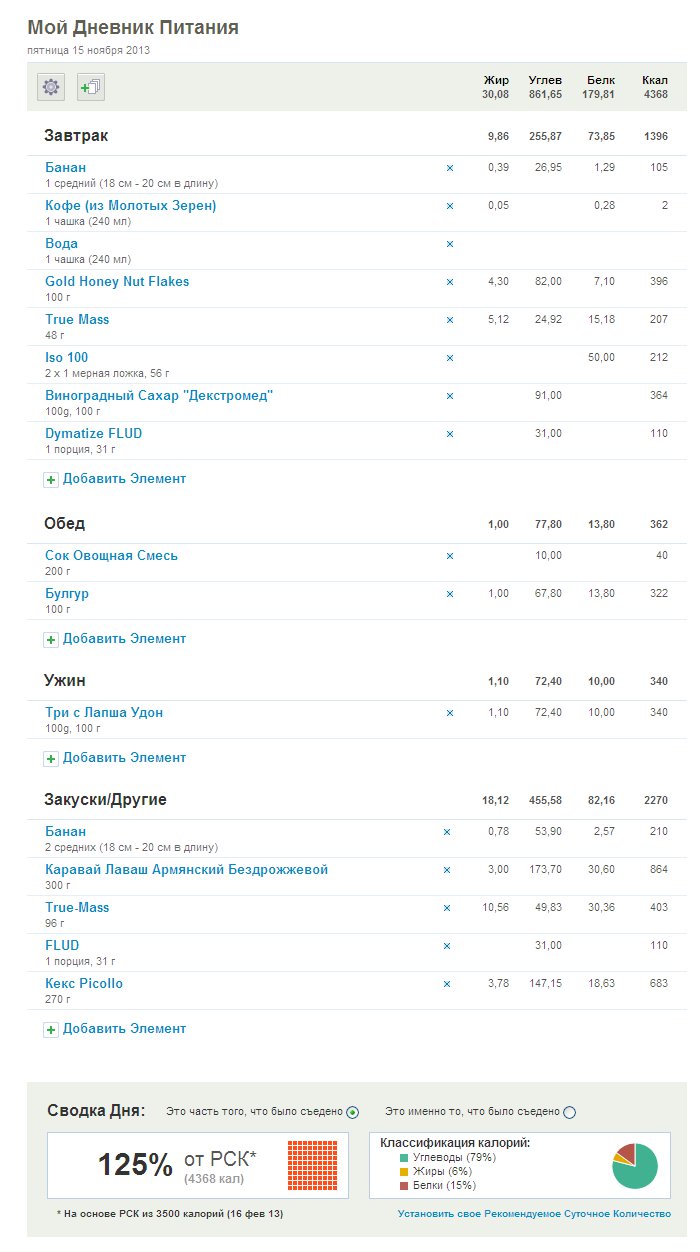Image resolution: width=700 pixels, height=1252 pixels.
Task: Click the copy meals icon beside gear
Action: [x=91, y=87]
